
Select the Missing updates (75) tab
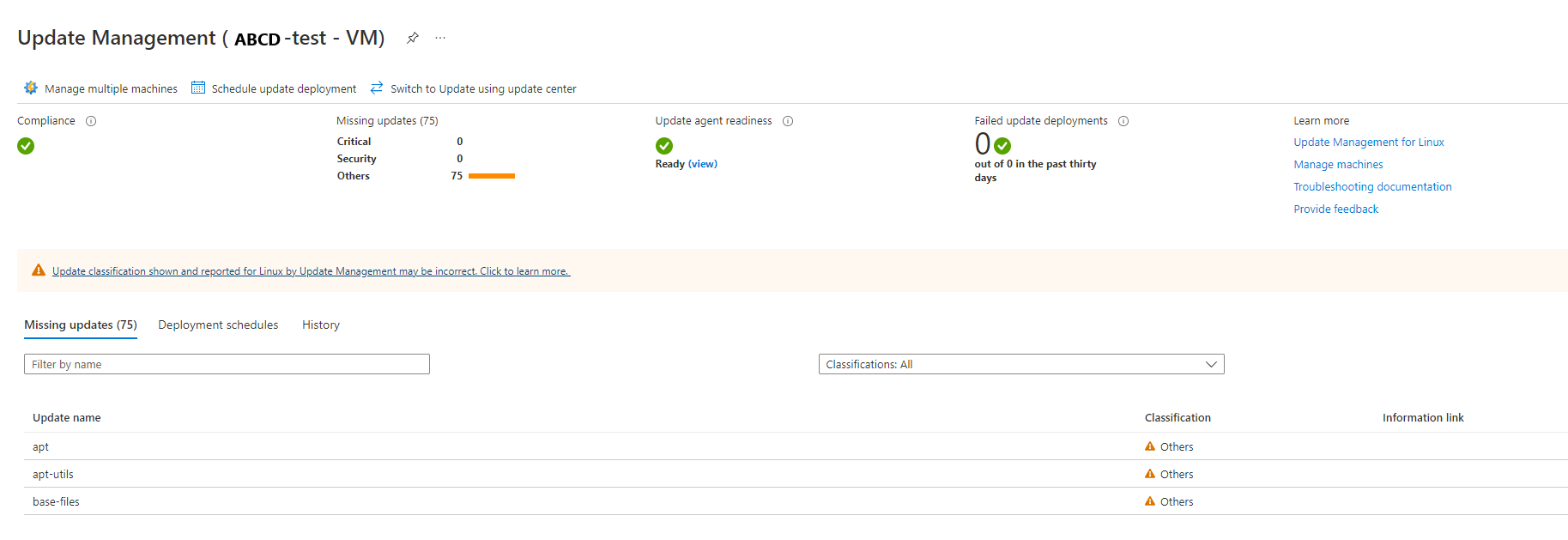click(81, 325)
